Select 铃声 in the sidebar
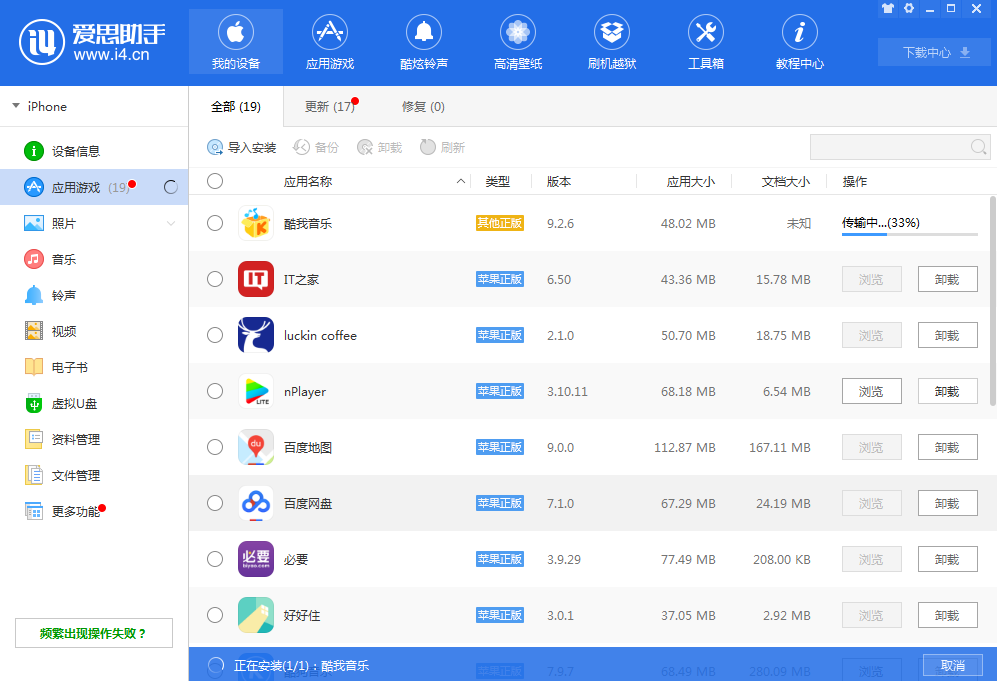Viewport: 997px width, 681px height. click(94, 295)
